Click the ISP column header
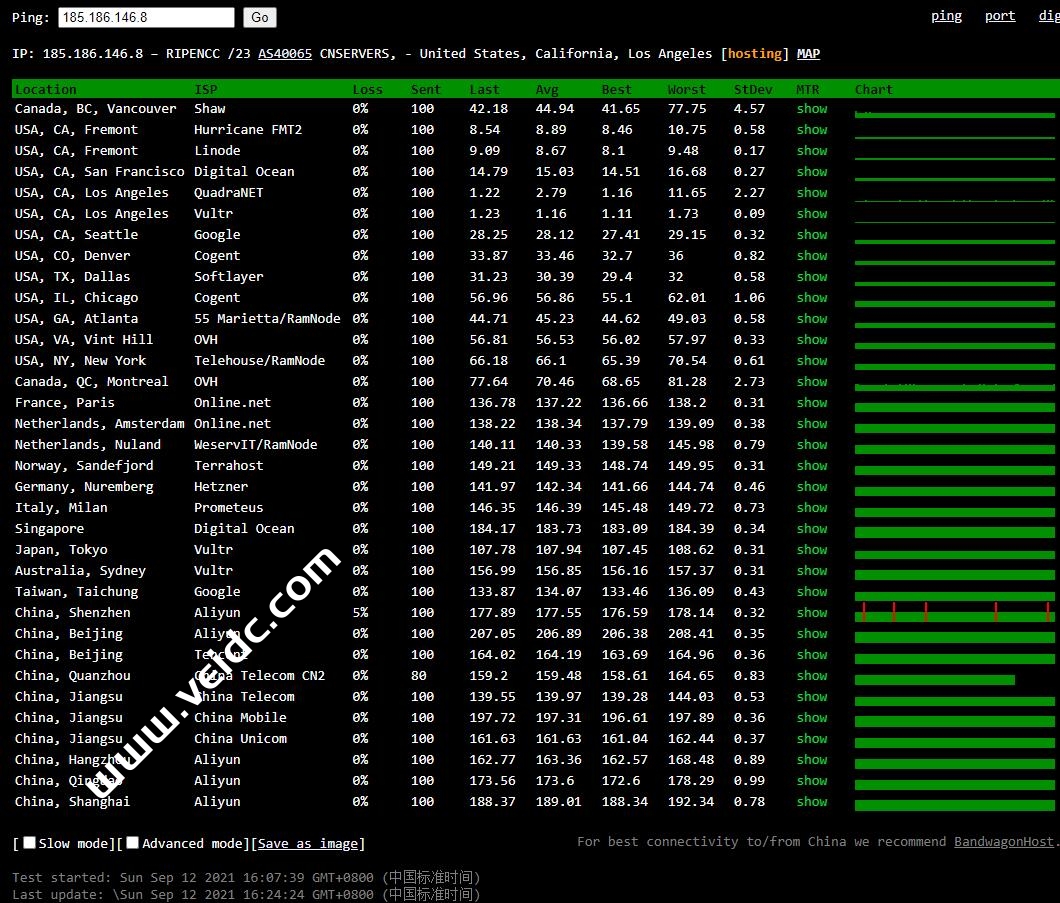 point(206,89)
